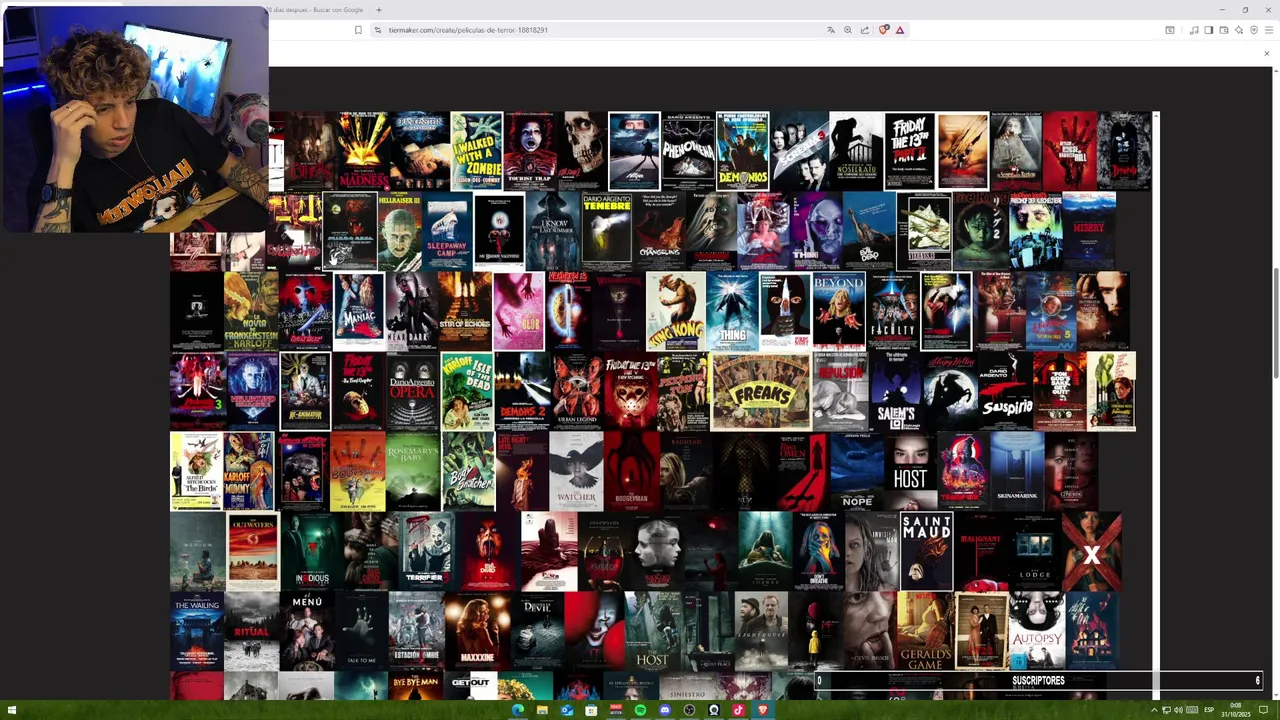Select the 'Rosemary's Baby' poster
The image size is (1280, 720).
click(x=413, y=471)
